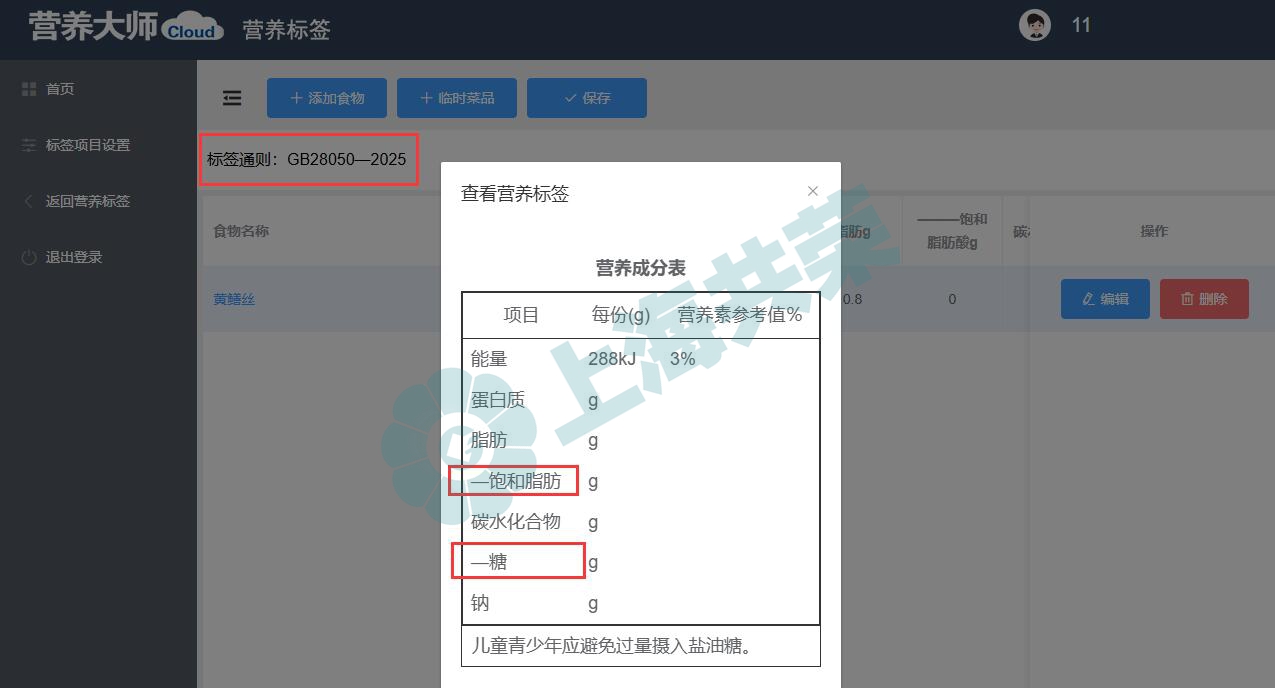This screenshot has height=688, width=1275.
Task: Open 首页 in the sidebar
Action: pyautogui.click(x=60, y=89)
